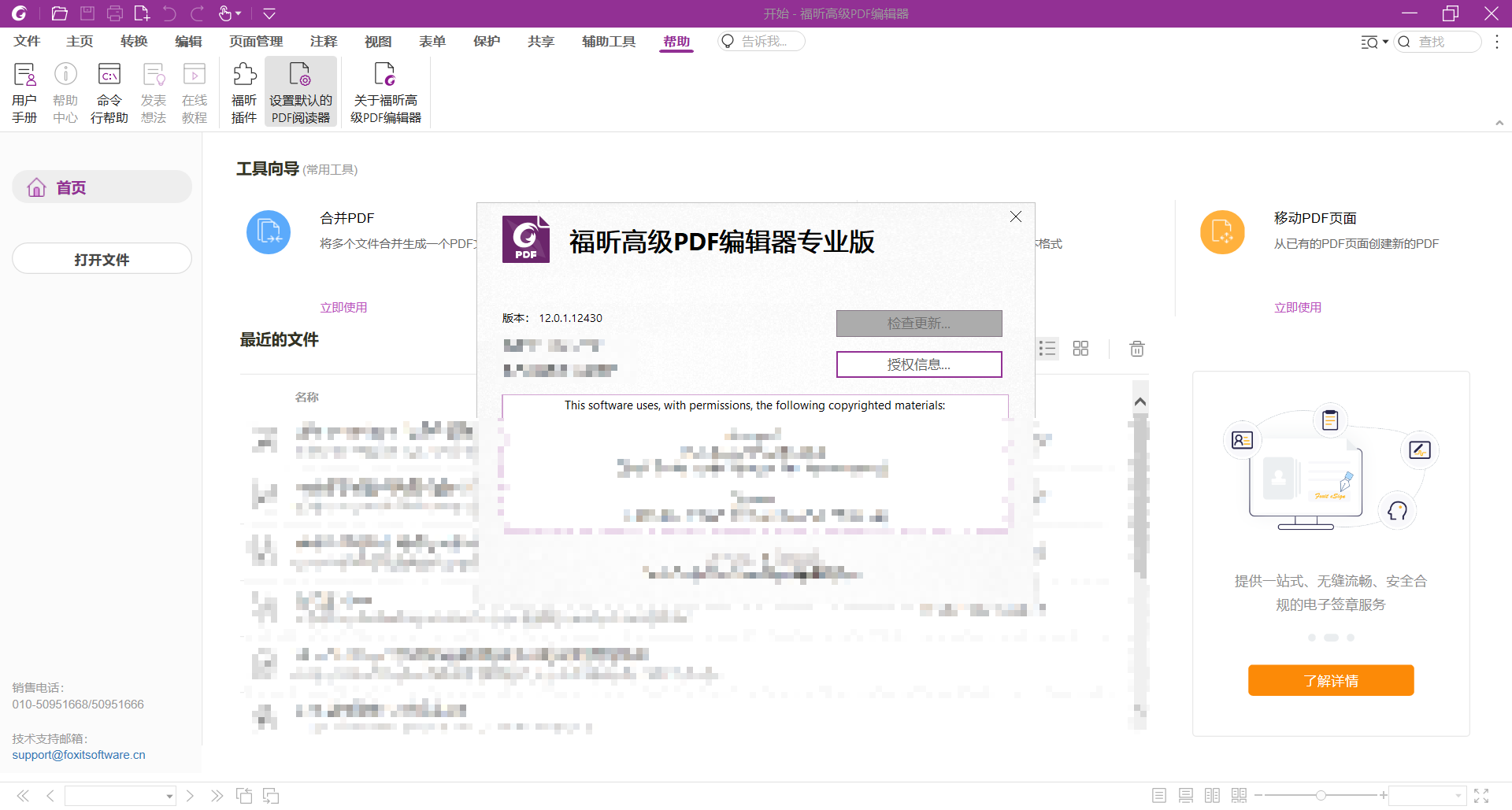Click the 了解详情 orange button
This screenshot has height=810, width=1512.
tap(1331, 680)
